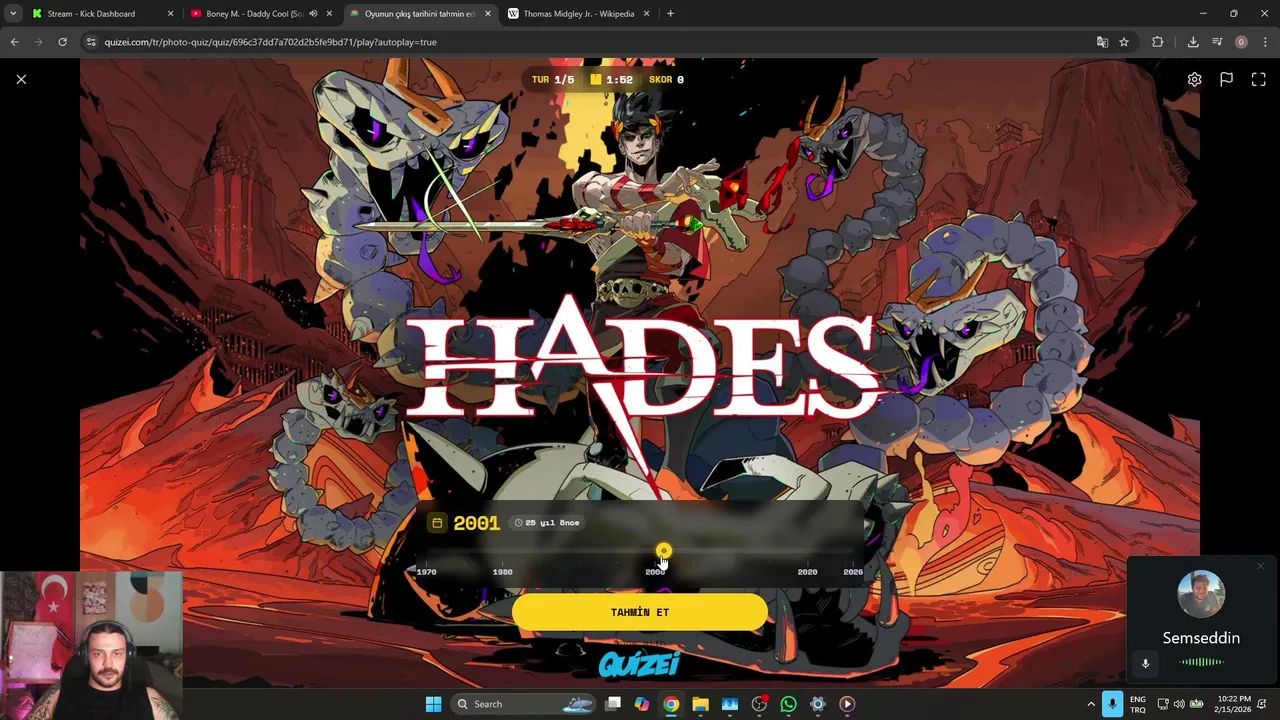This screenshot has width=1280, height=720.
Task: Open Chrome downloads
Action: coord(1193,42)
